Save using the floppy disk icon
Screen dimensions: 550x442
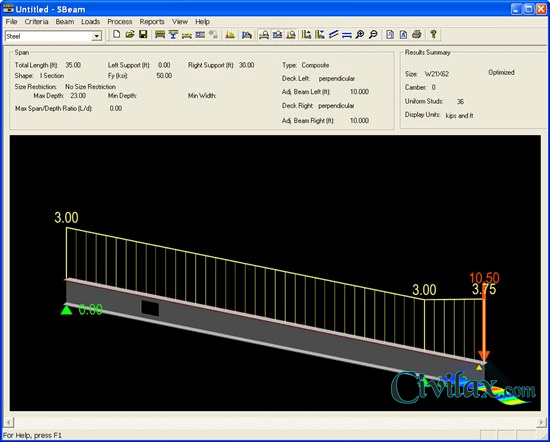point(143,34)
